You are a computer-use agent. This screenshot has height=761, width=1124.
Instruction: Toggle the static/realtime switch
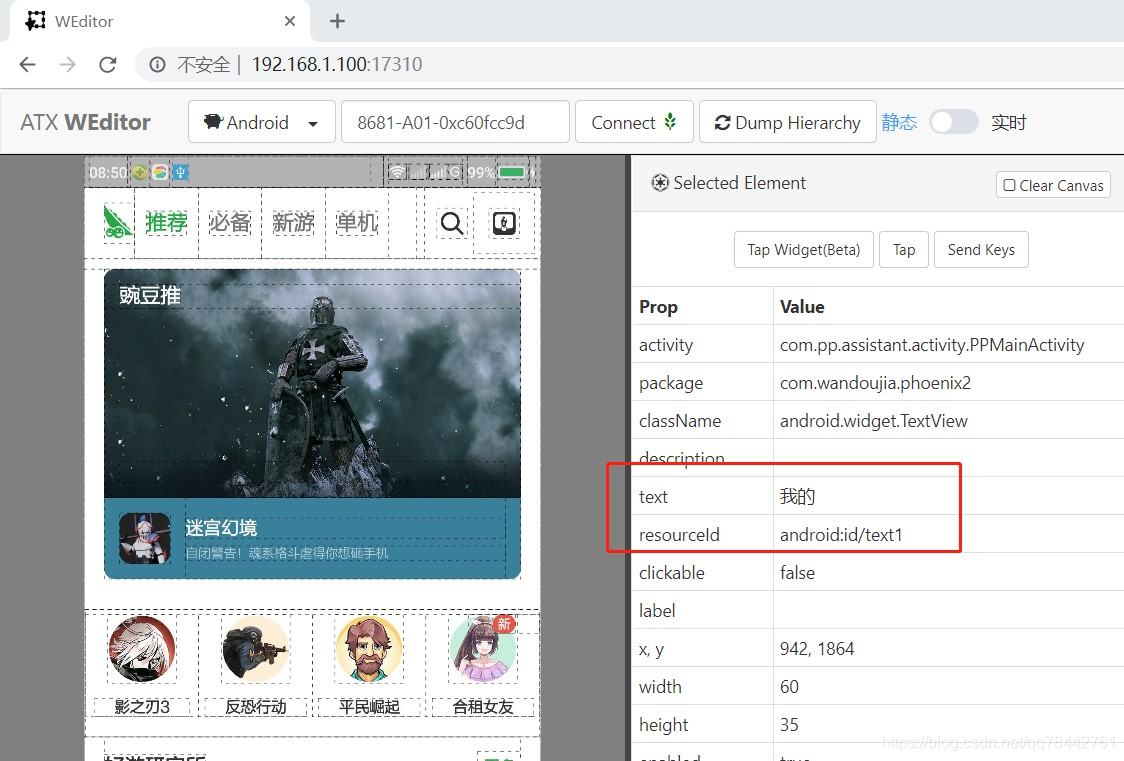click(953, 122)
